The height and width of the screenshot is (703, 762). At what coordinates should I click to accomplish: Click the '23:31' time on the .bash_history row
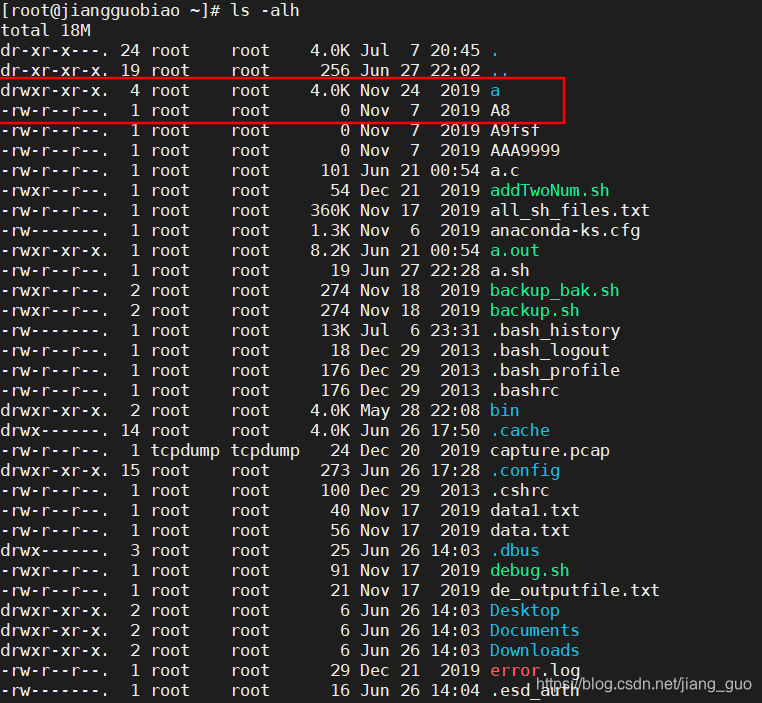tap(455, 330)
